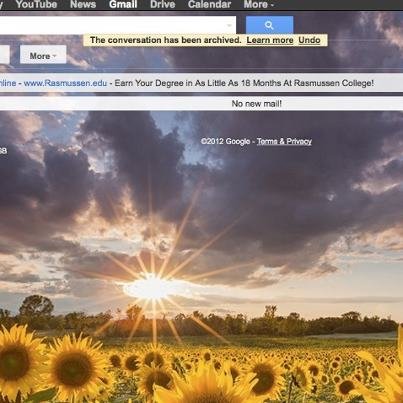
Task: Open Drive from the Google bar
Action: pos(162,4)
